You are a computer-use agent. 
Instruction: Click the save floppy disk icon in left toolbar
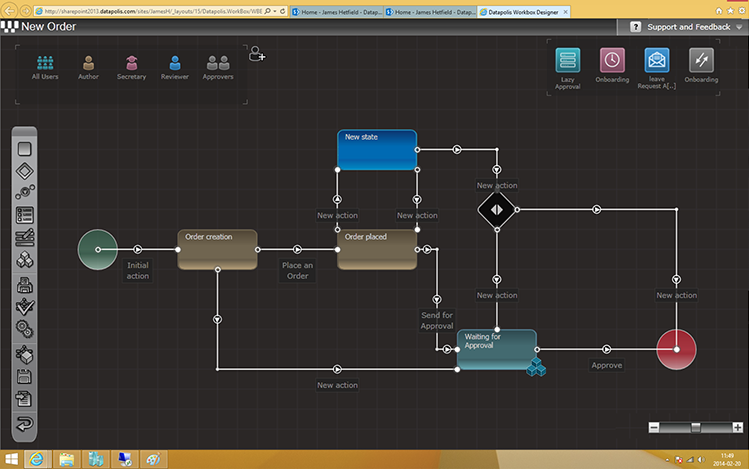point(24,376)
